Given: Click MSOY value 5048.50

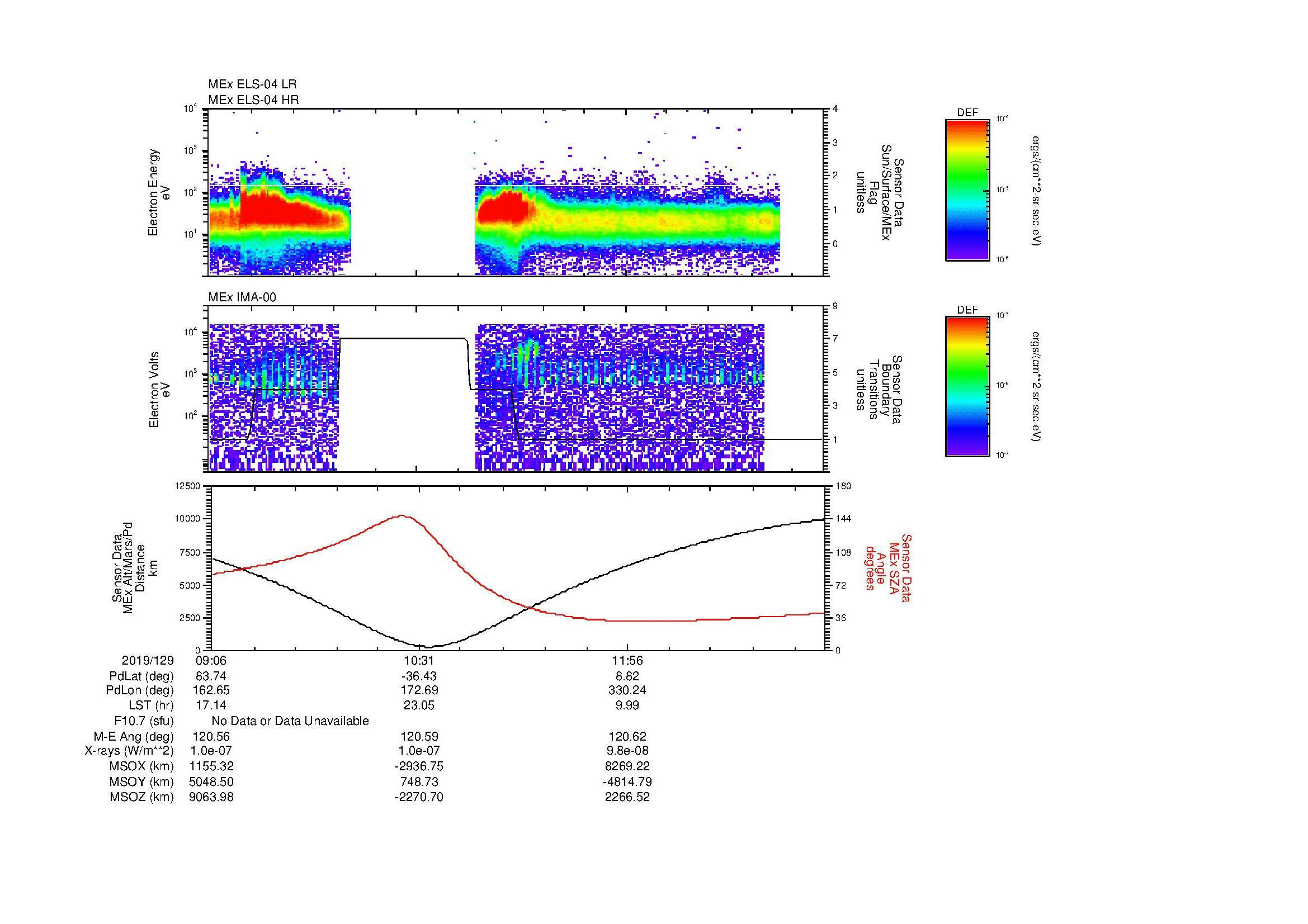Looking at the screenshot, I should [x=211, y=781].
